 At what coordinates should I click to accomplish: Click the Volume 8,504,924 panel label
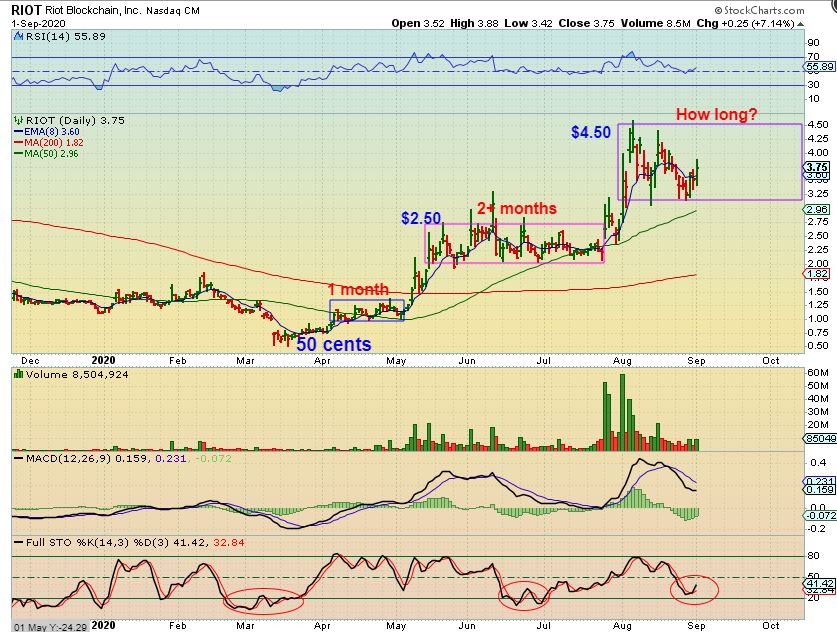coord(77,374)
